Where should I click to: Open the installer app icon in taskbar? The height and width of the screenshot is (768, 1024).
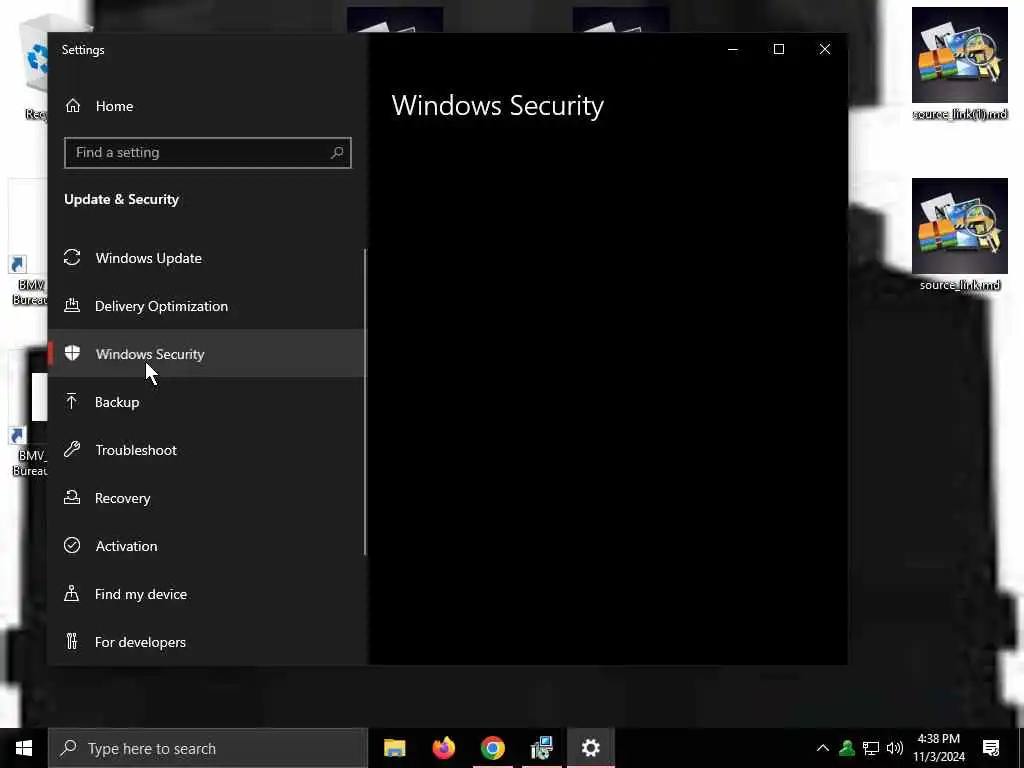(541, 748)
